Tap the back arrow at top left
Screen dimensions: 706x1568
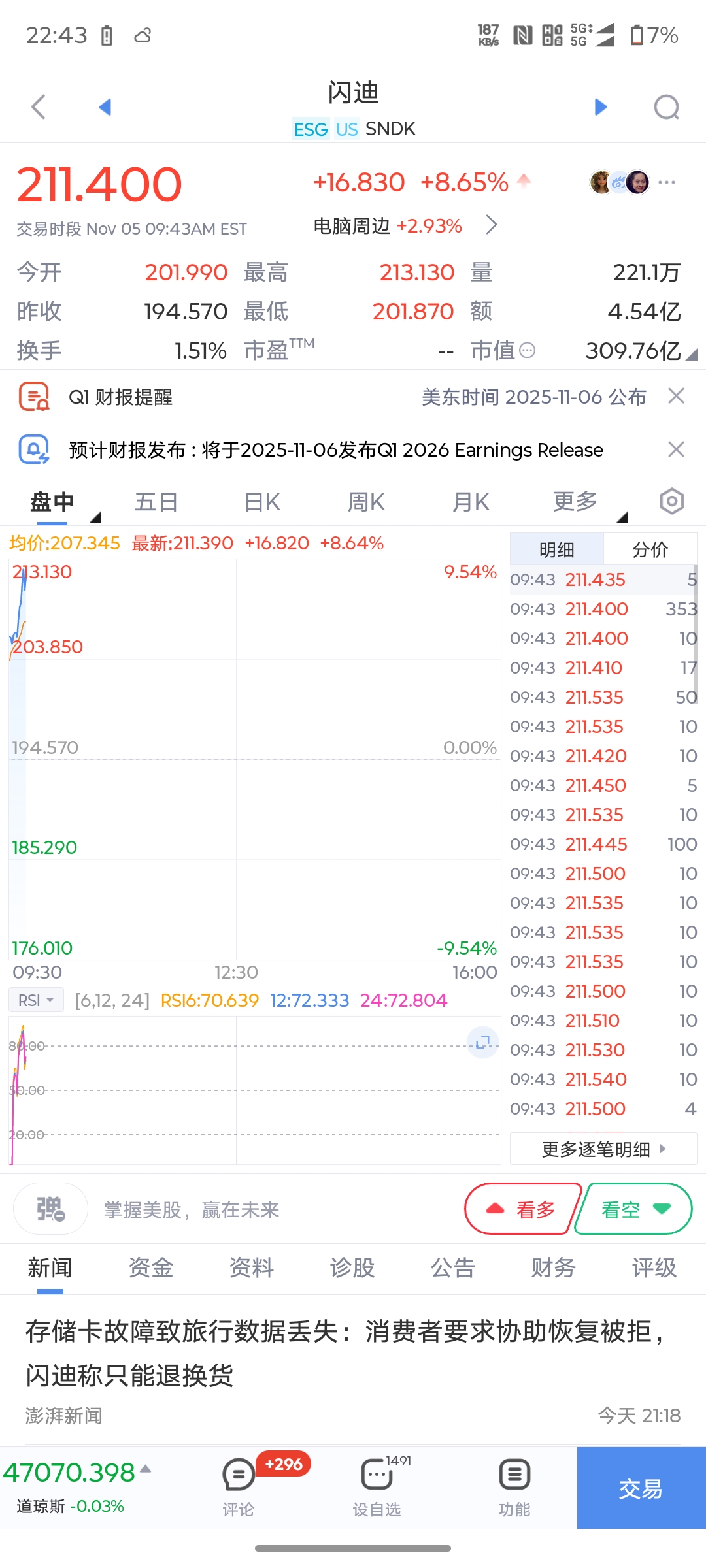[39, 107]
